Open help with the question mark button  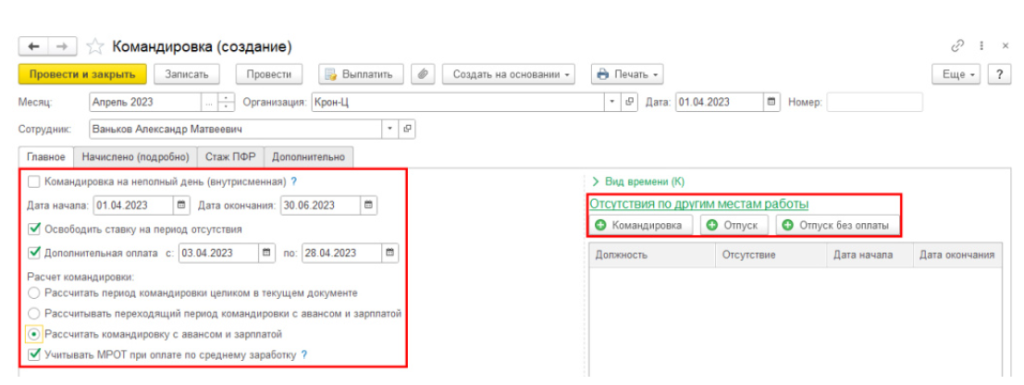point(999,74)
